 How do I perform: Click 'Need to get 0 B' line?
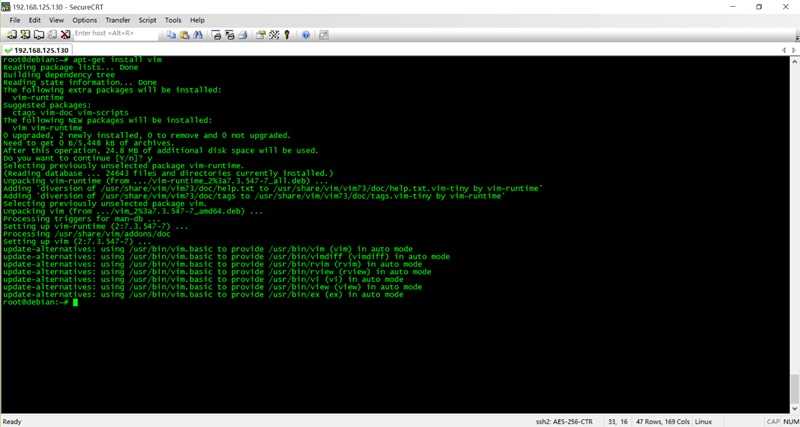tap(89, 143)
